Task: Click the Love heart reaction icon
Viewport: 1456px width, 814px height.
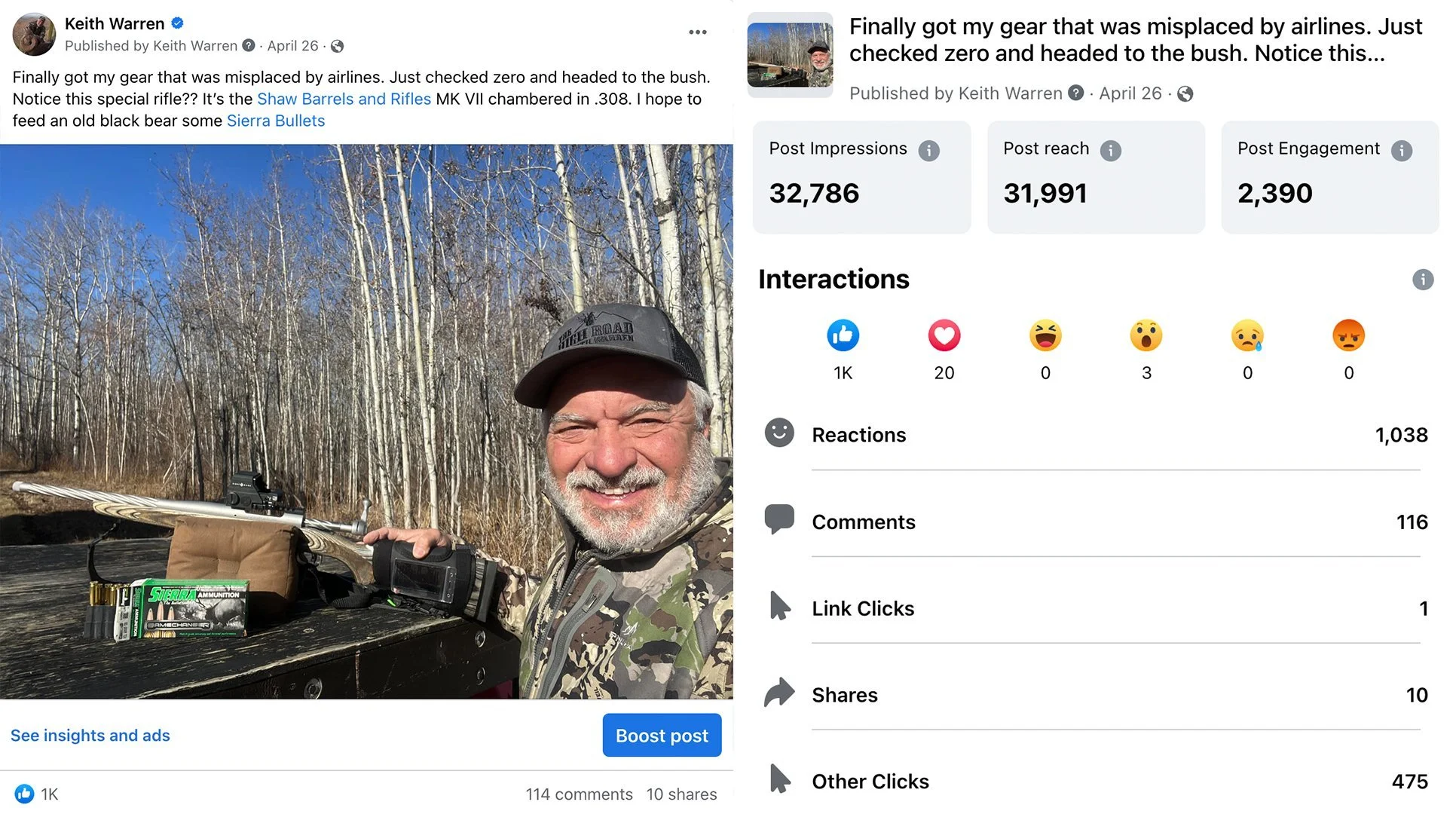Action: [x=944, y=335]
